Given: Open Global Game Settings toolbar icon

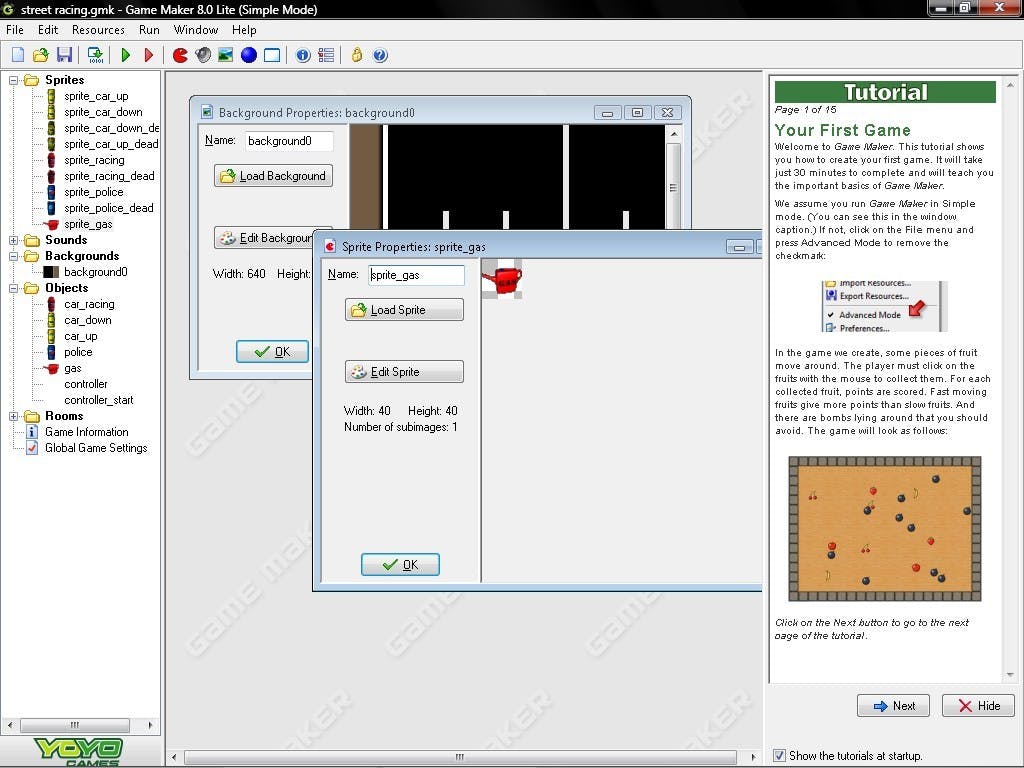Looking at the screenshot, I should [x=326, y=56].
